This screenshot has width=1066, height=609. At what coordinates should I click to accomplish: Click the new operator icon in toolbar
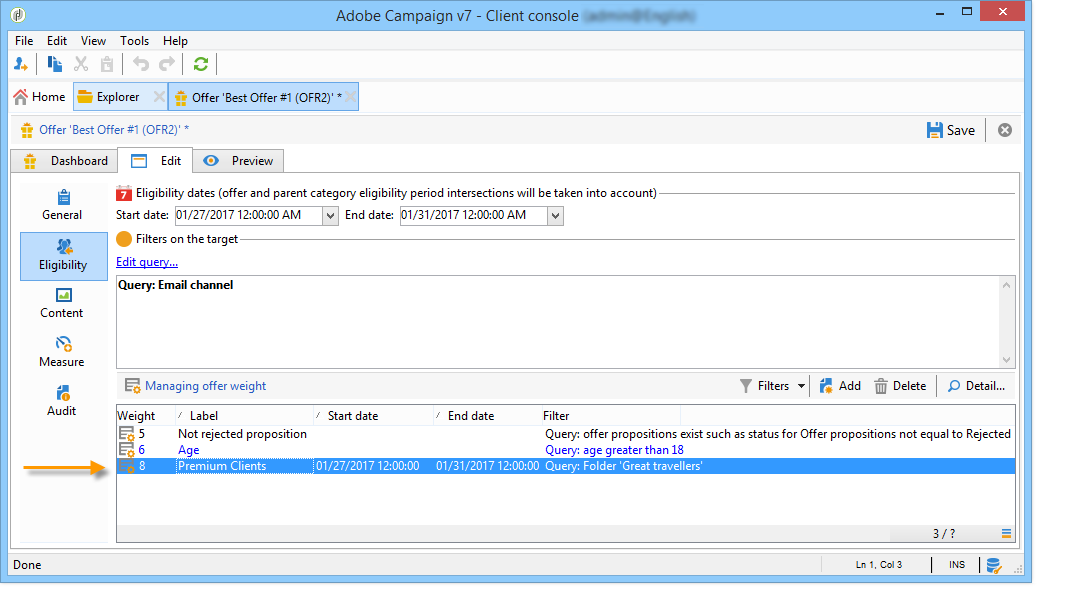(20, 65)
